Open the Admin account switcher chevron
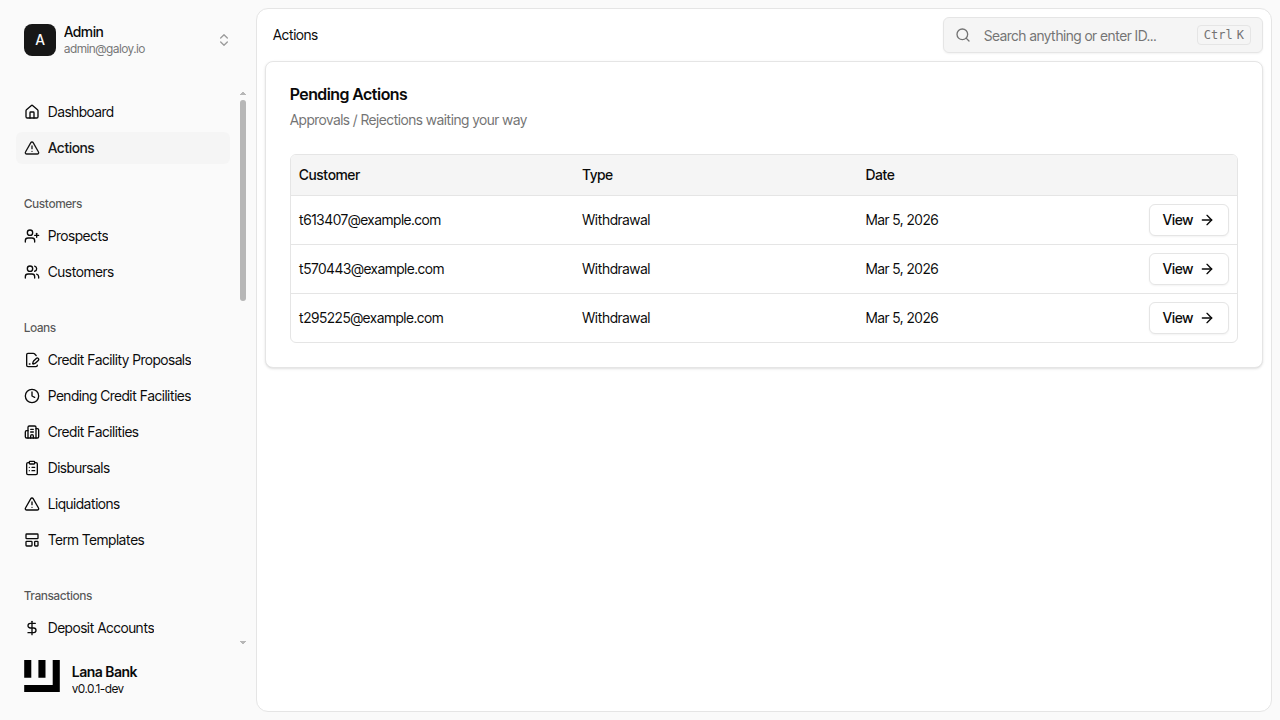The image size is (1280, 720). pos(224,40)
